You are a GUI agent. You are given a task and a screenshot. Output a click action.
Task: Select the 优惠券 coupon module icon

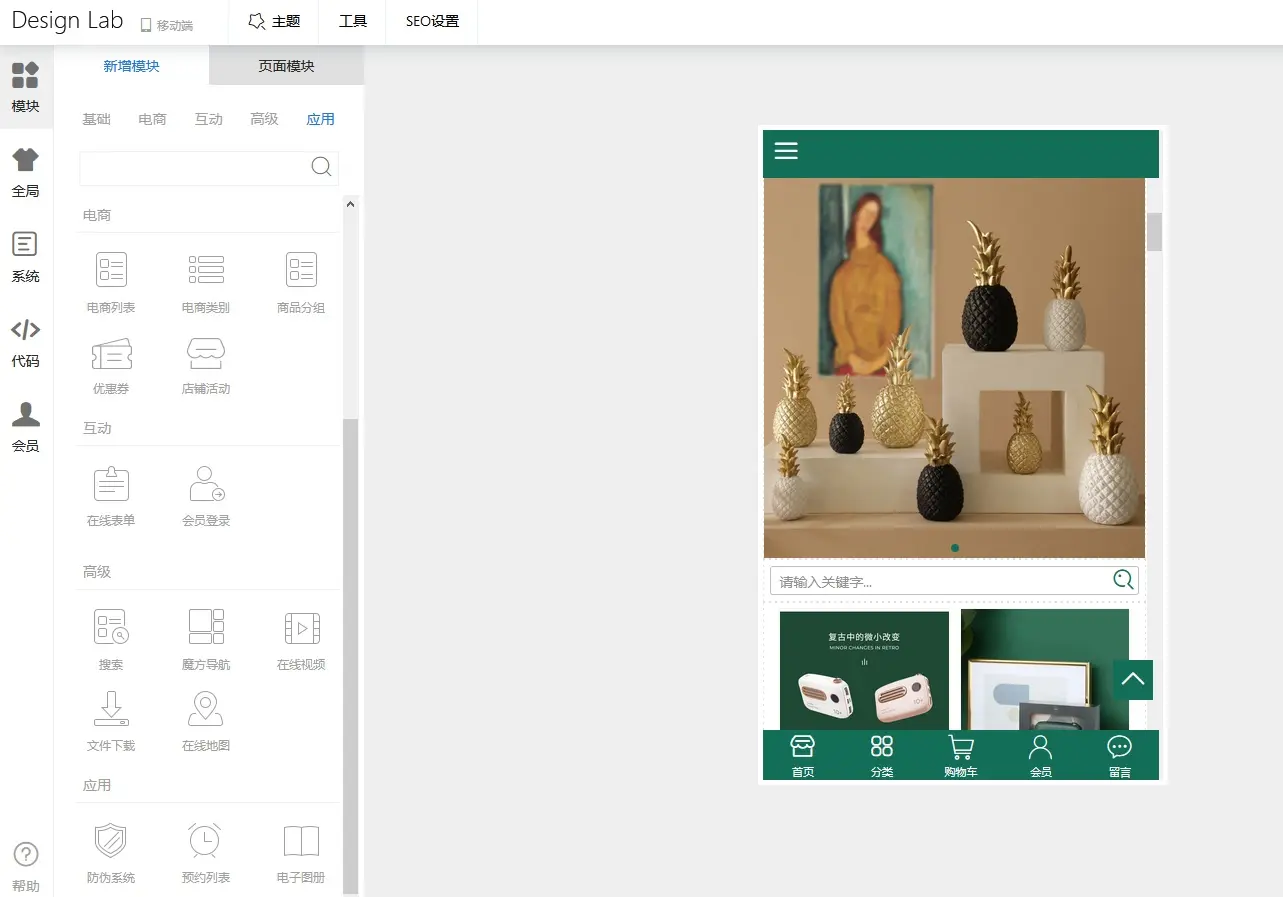point(111,355)
